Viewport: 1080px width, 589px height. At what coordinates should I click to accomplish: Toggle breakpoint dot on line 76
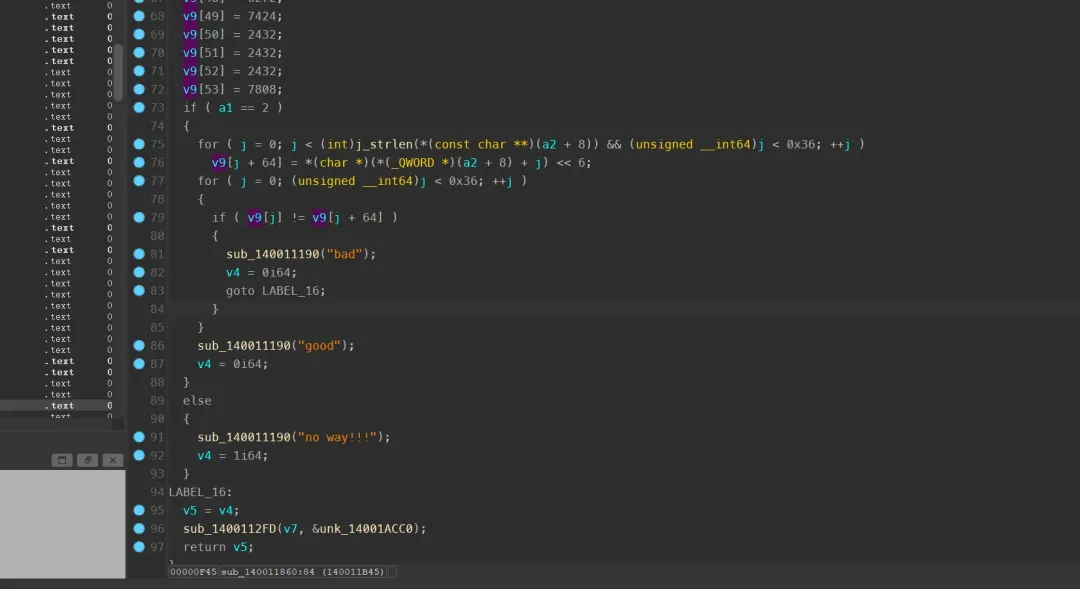click(139, 163)
